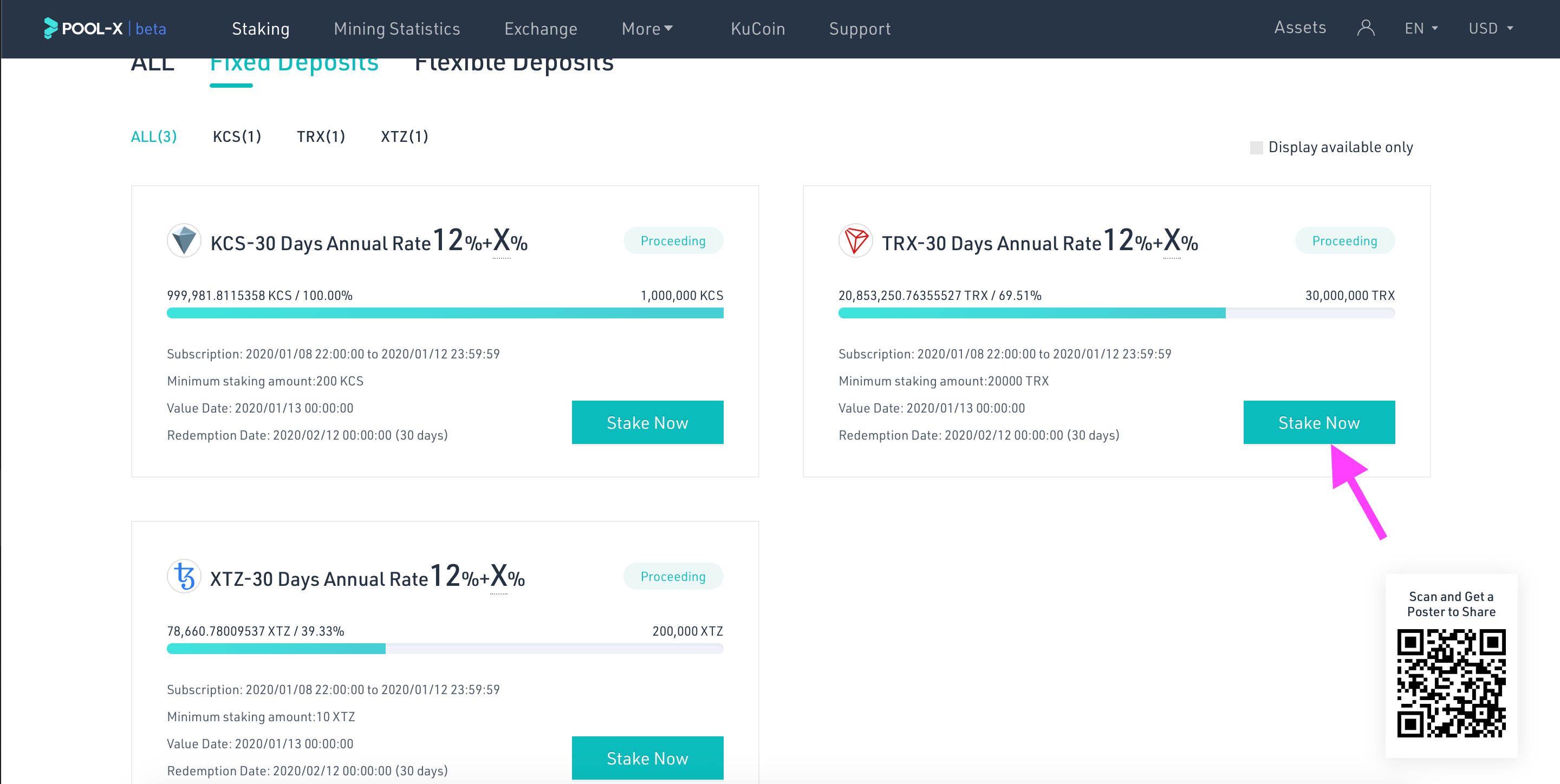
Task: Click '78,660.78009537 XTZ / 39.33%' text
Action: click(x=256, y=631)
